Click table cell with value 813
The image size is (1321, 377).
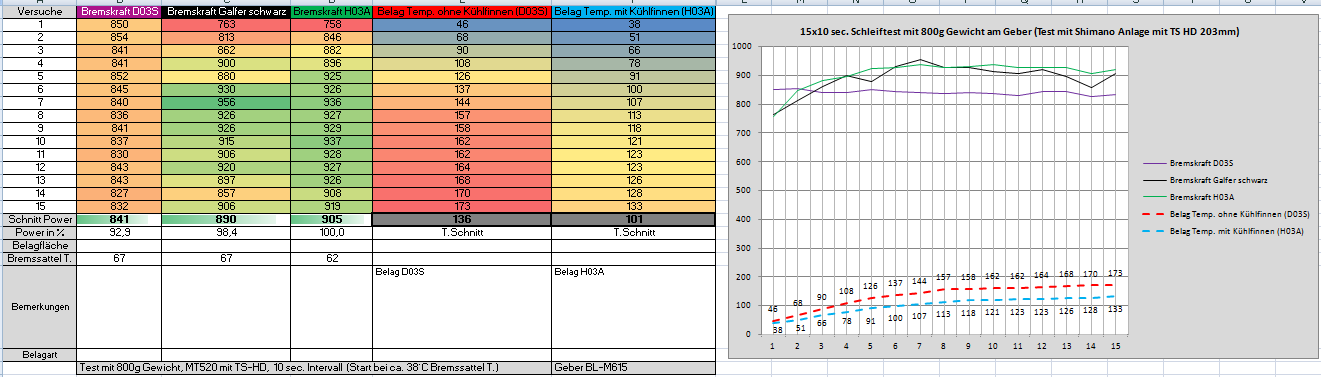225,37
